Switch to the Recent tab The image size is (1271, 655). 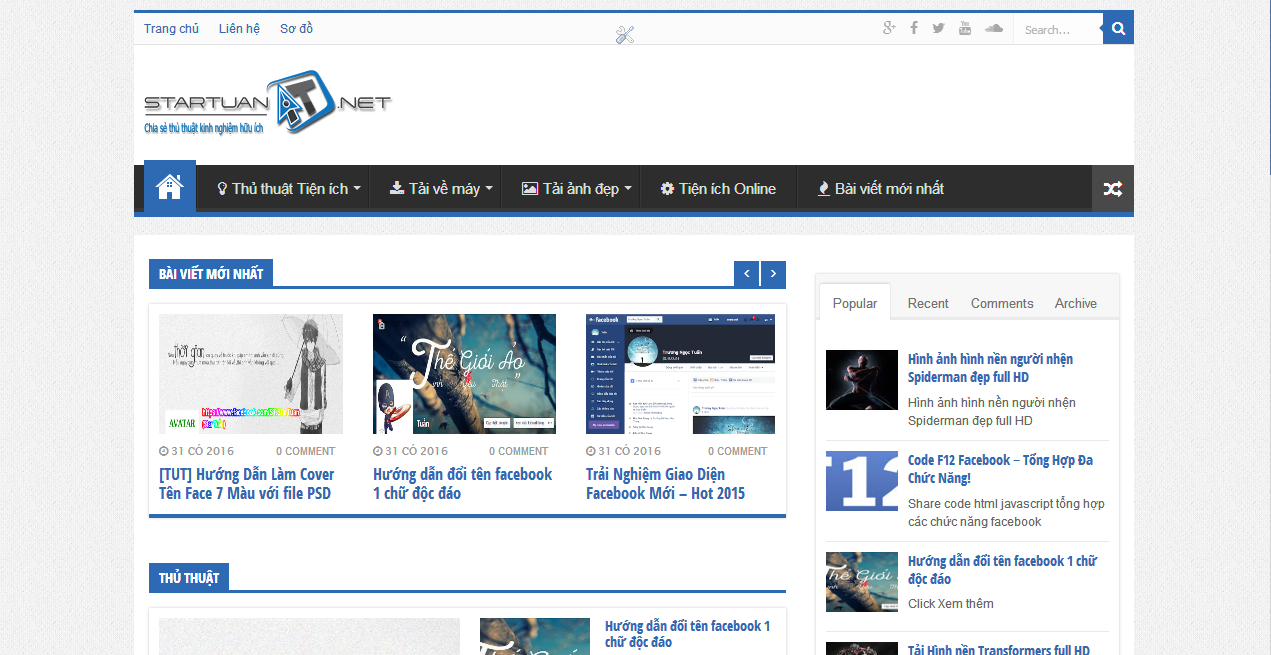[x=928, y=303]
